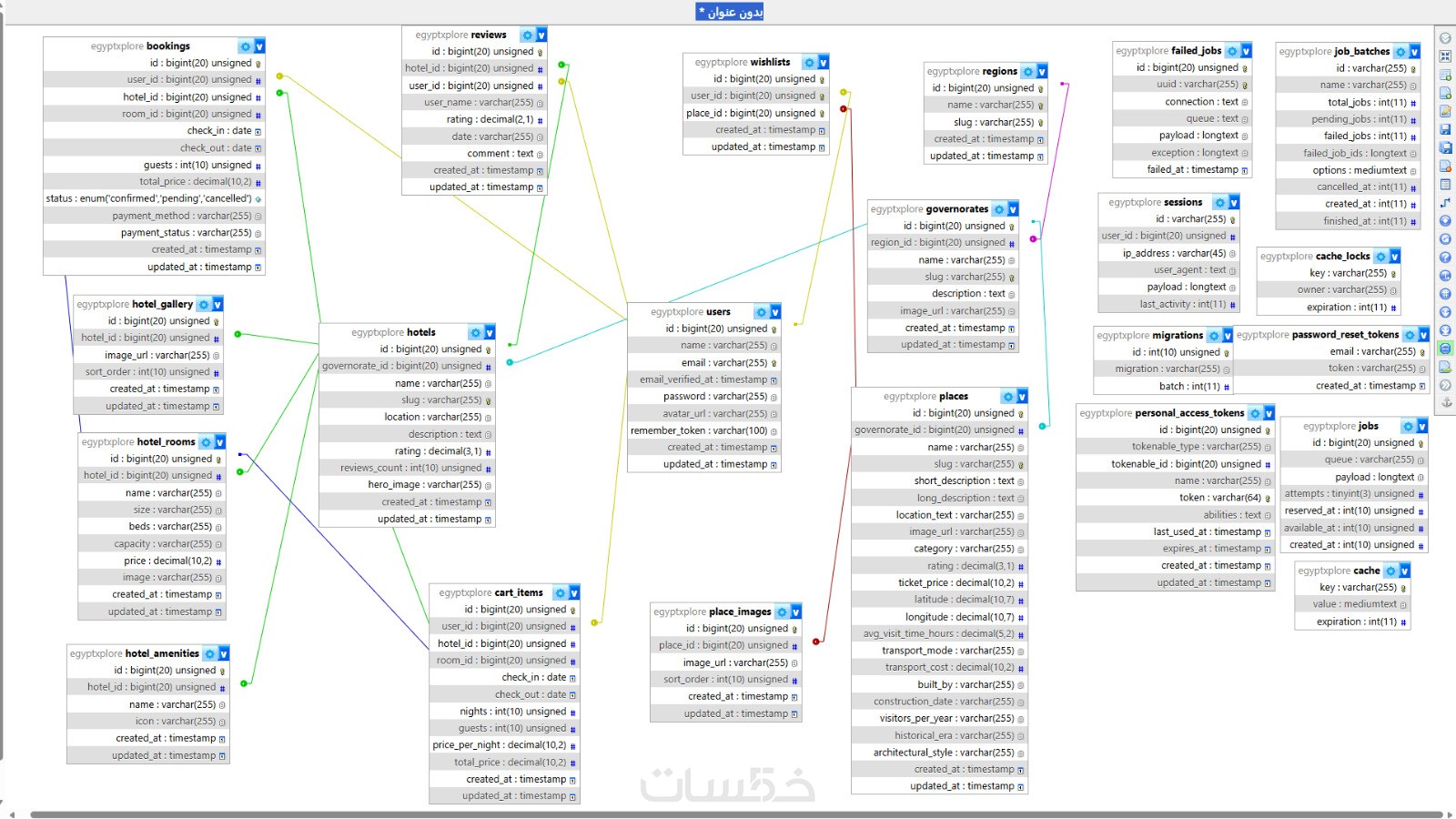The width and height of the screenshot is (1456, 819).
Task: Click the Small/Big All icon
Action: pos(1445,311)
